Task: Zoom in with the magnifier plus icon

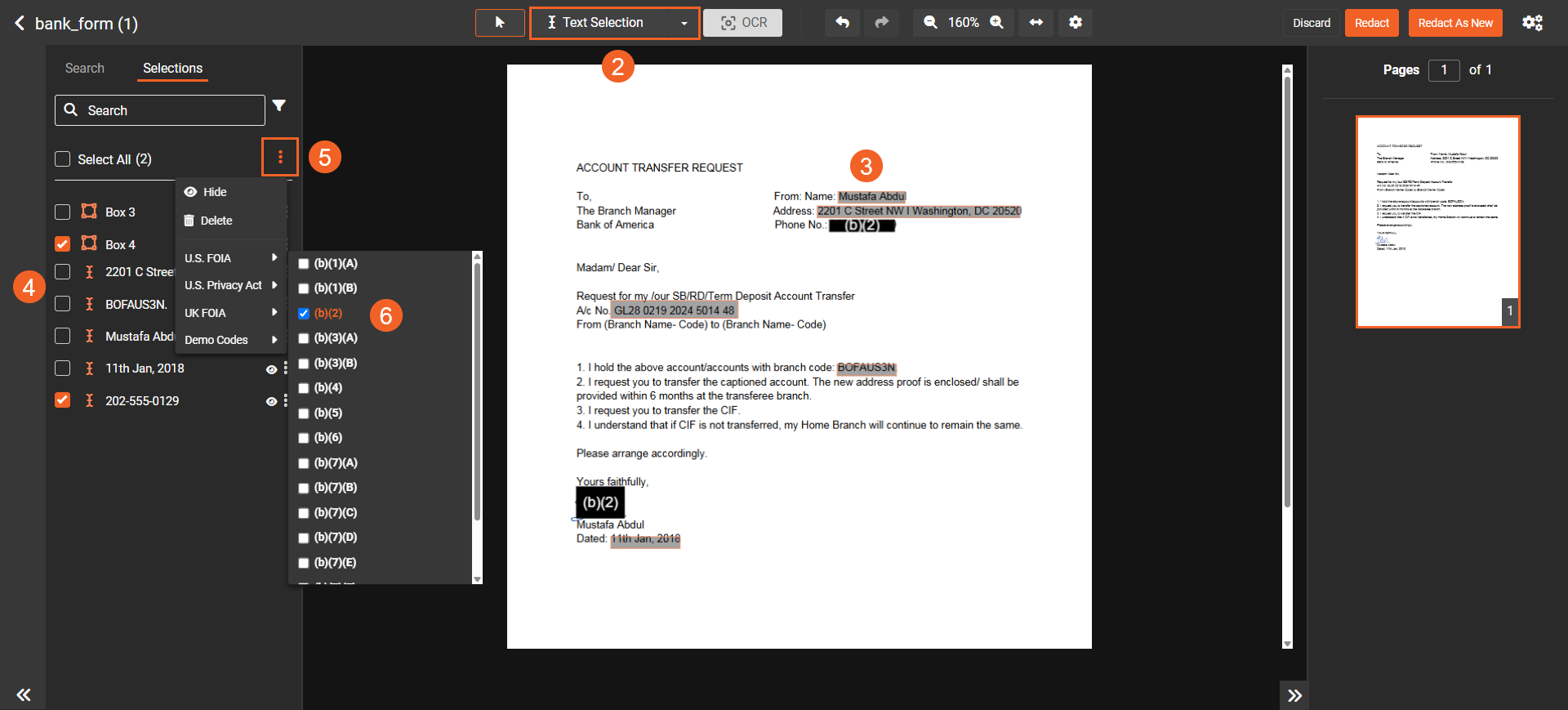Action: point(997,23)
